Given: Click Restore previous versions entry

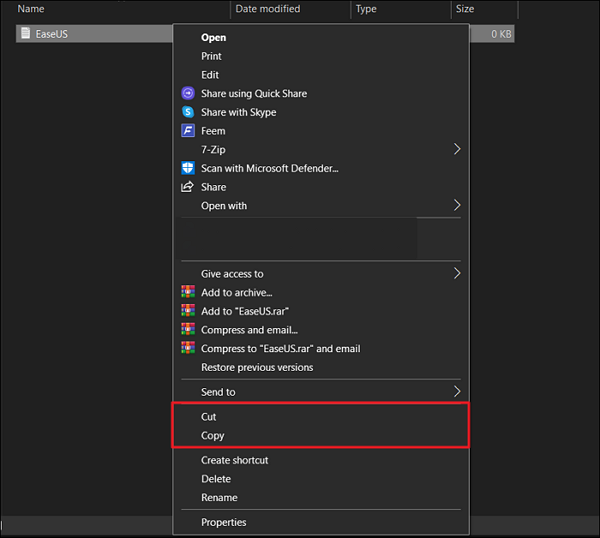Looking at the screenshot, I should 257,367.
